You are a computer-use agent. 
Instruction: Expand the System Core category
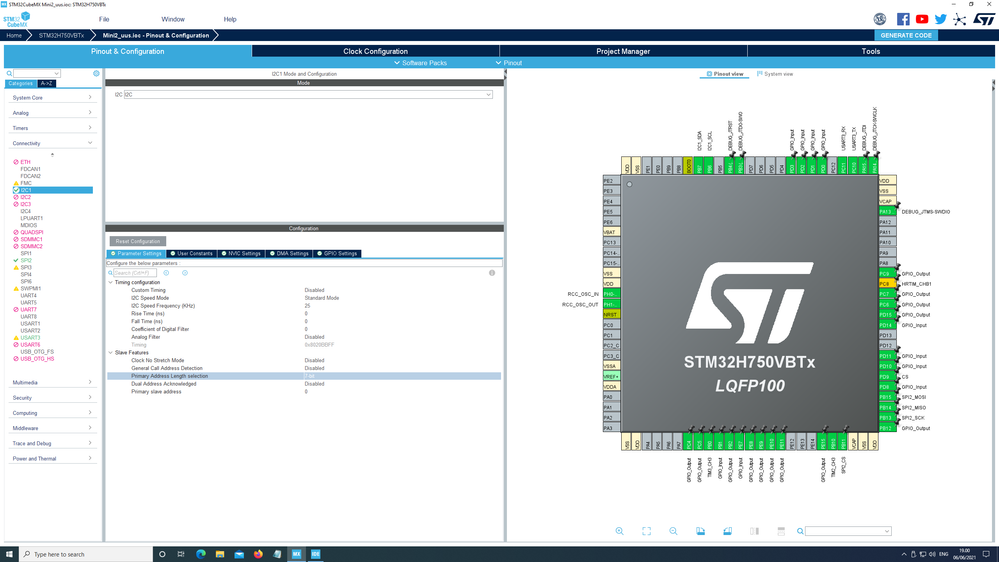coord(51,97)
